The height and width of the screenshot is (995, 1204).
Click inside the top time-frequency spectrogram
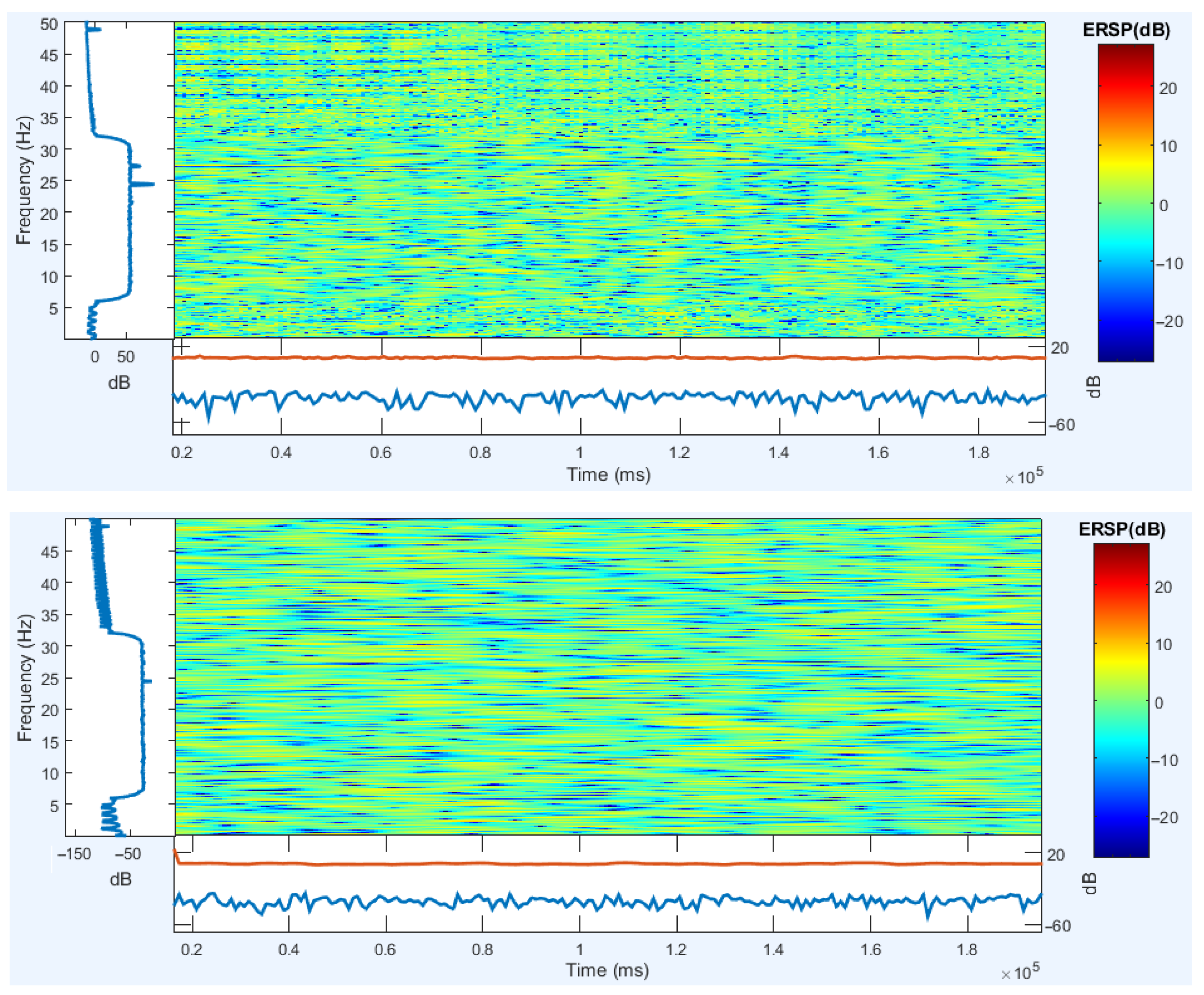click(609, 180)
